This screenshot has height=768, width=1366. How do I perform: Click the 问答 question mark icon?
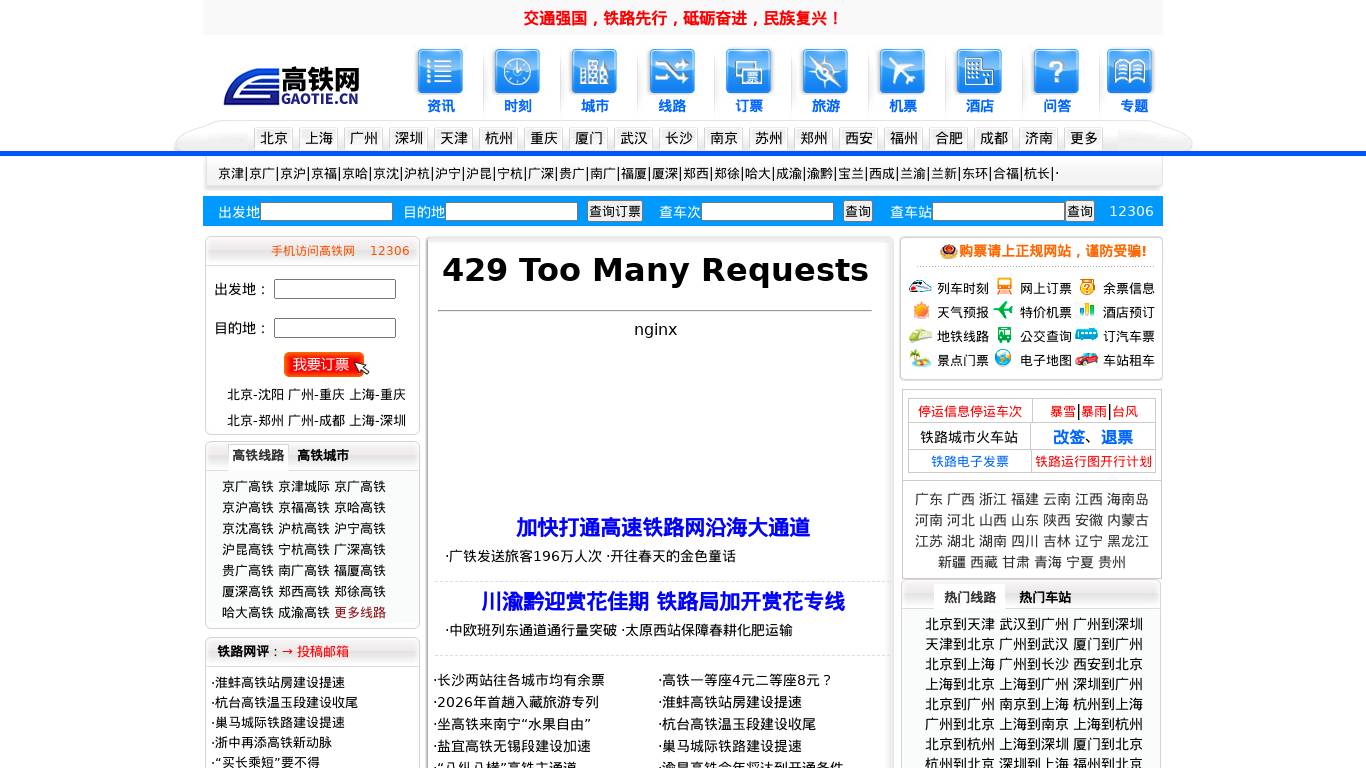[x=1056, y=72]
